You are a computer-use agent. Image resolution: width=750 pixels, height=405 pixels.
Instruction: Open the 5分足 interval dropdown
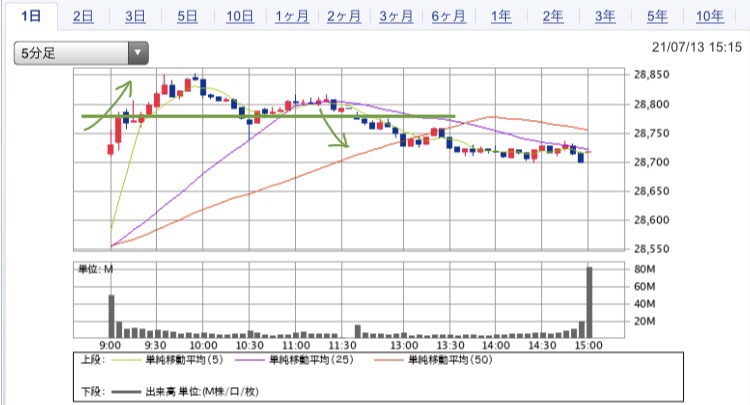pyautogui.click(x=81, y=53)
